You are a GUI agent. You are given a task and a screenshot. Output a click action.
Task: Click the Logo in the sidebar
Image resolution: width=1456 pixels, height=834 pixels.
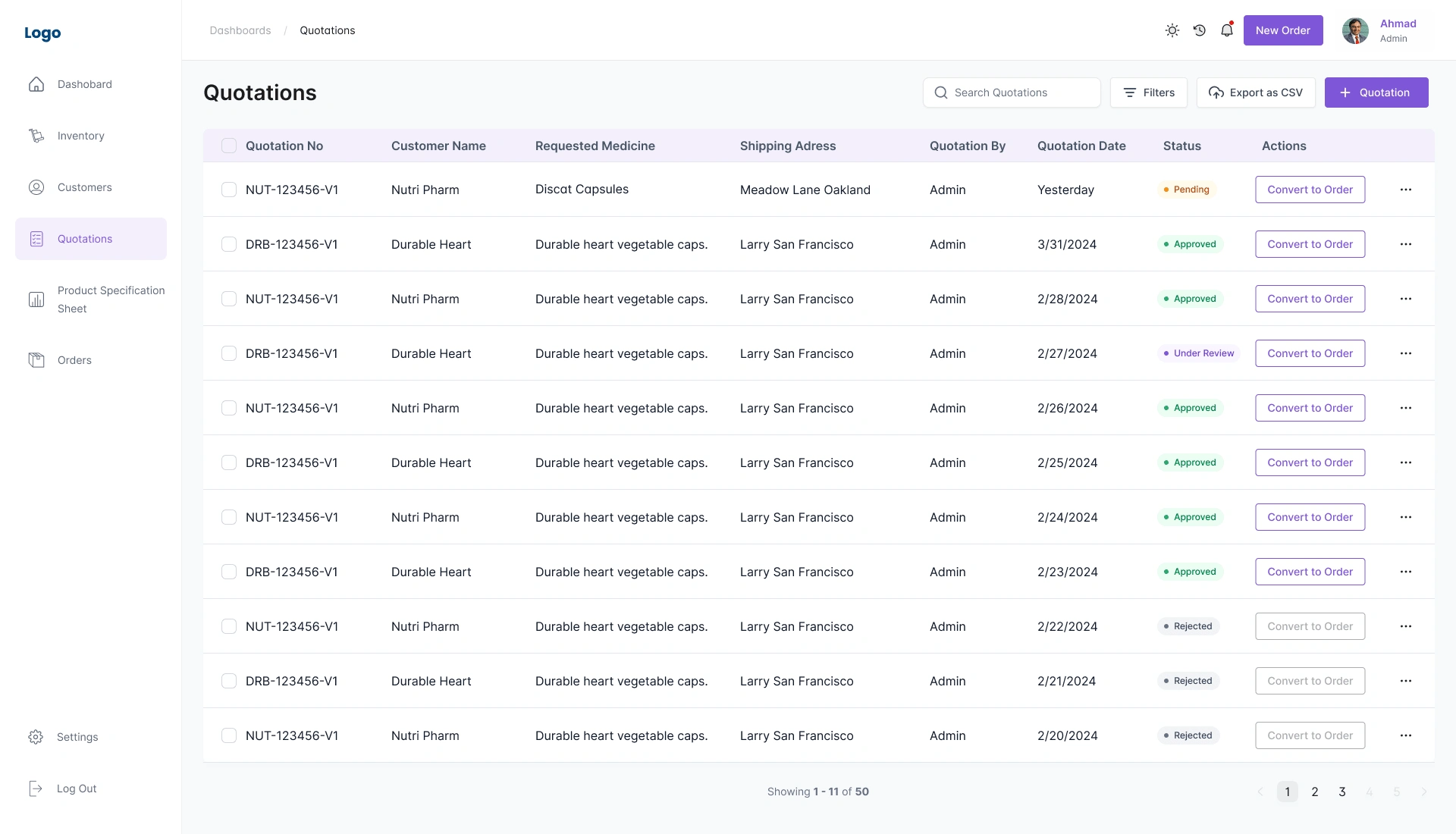[42, 33]
